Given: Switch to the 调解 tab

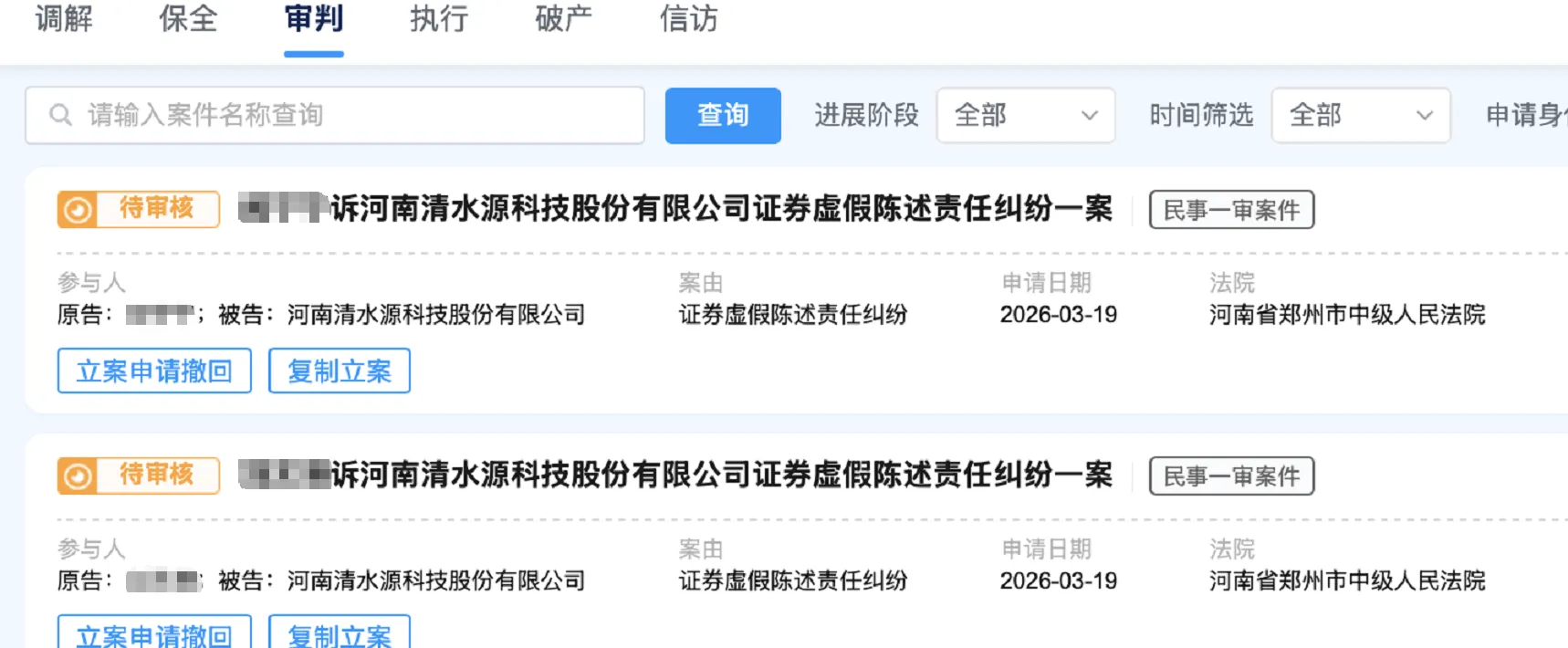Looking at the screenshot, I should [x=64, y=18].
